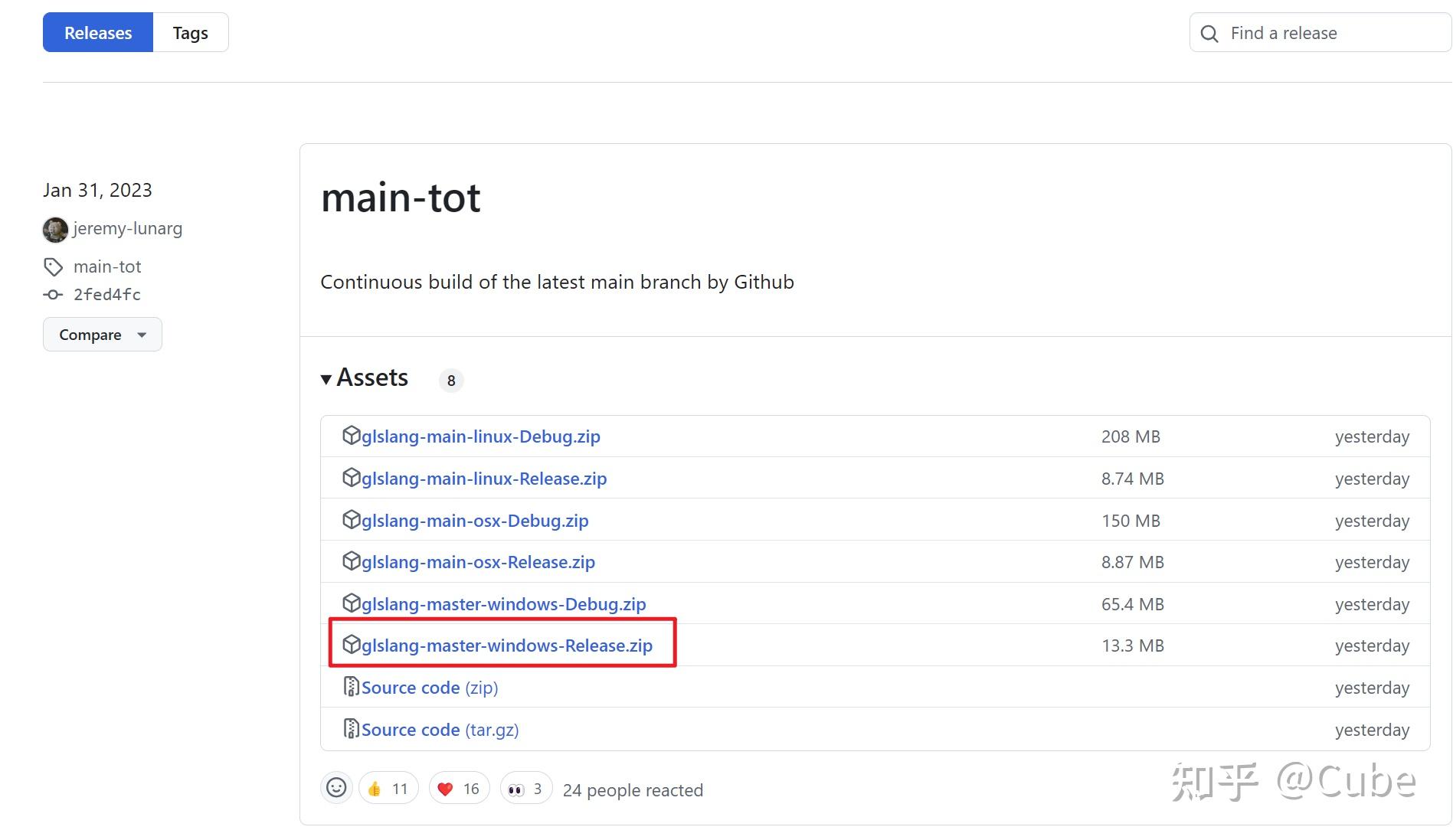Open the Compare dropdown
Viewport: 1453px width, 840px height.
coord(102,335)
